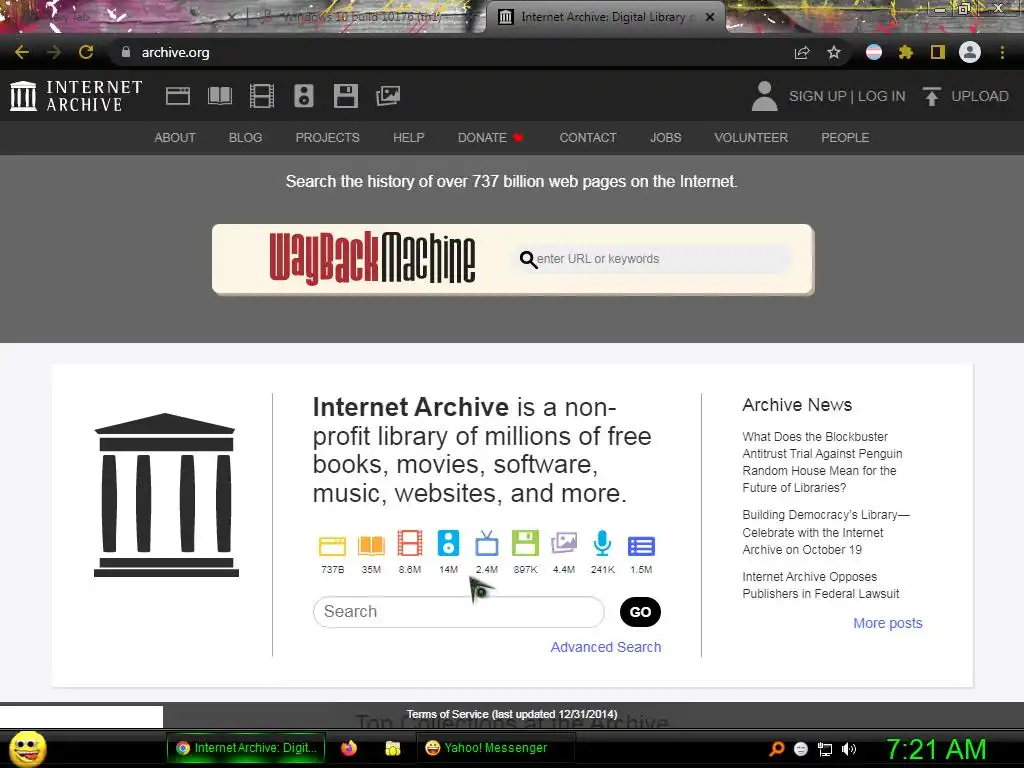Click the Internet Archive logo in the header
1024x768 pixels.
point(76,96)
